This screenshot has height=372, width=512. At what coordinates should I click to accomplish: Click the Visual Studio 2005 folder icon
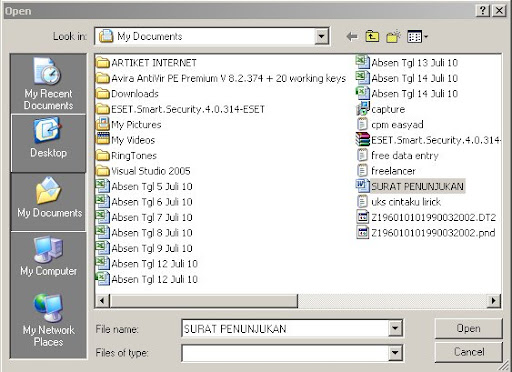point(103,171)
